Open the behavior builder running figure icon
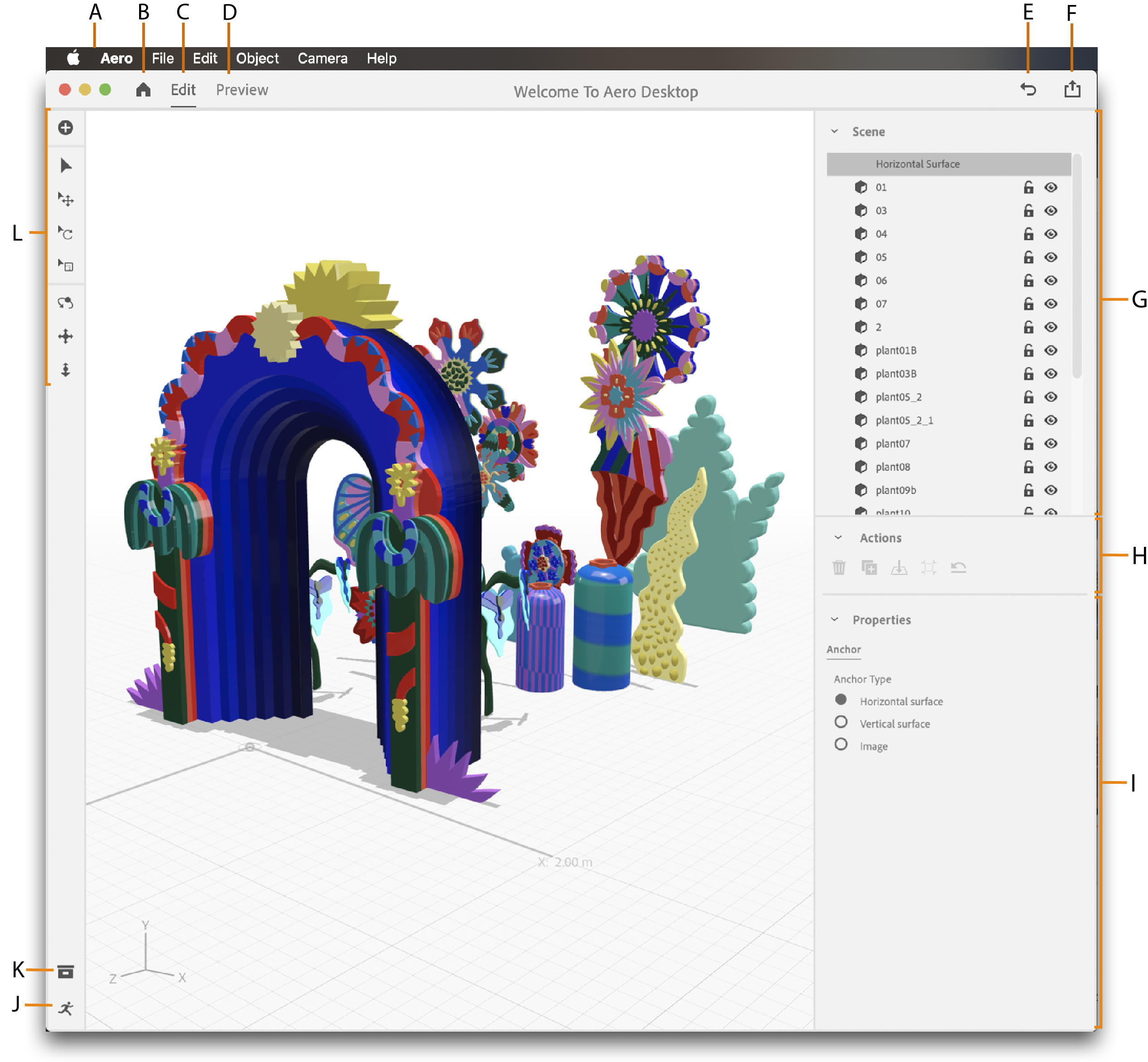The height and width of the screenshot is (1062, 1148). (66, 1008)
